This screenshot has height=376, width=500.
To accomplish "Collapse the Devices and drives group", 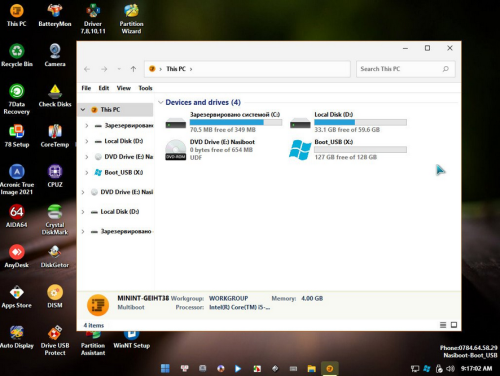I will click(x=161, y=102).
